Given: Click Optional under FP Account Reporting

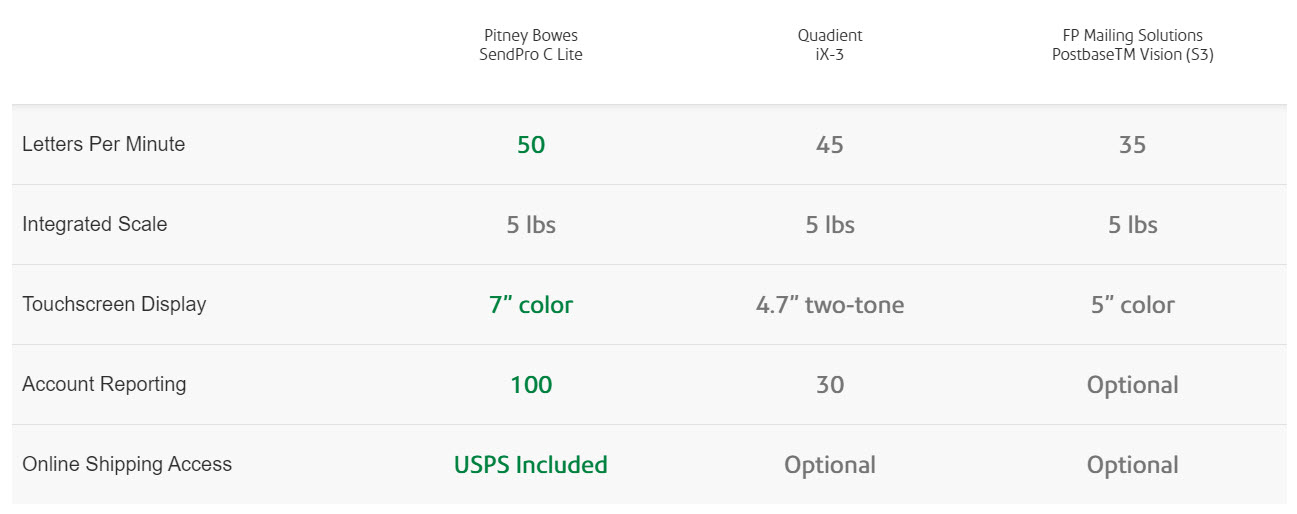Looking at the screenshot, I should pos(1133,385).
